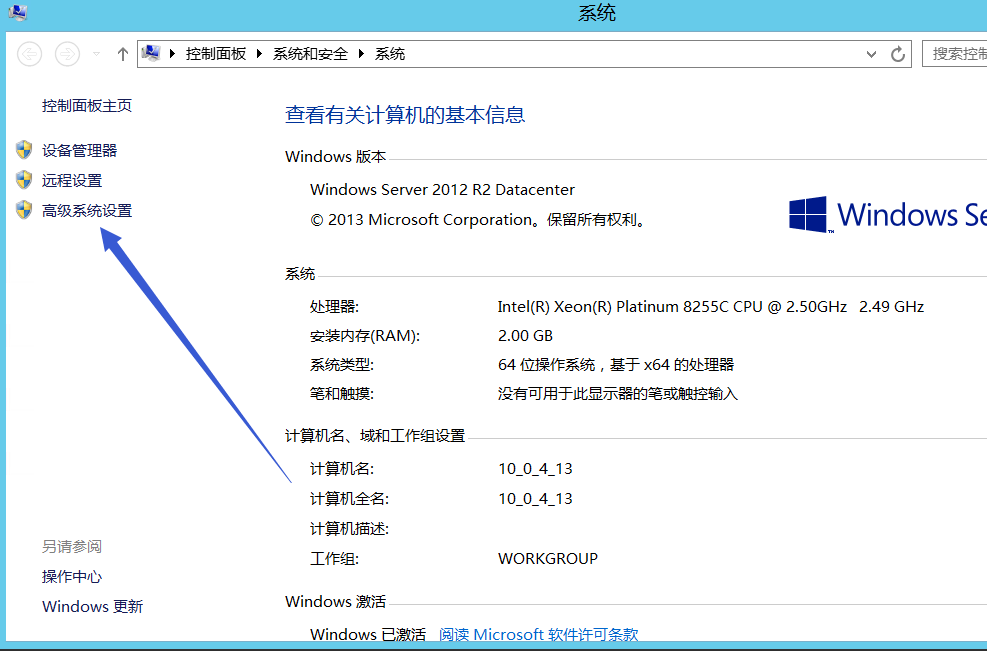This screenshot has height=651, width=987.
Task: Refresh the page using refresh icon
Action: point(898,54)
